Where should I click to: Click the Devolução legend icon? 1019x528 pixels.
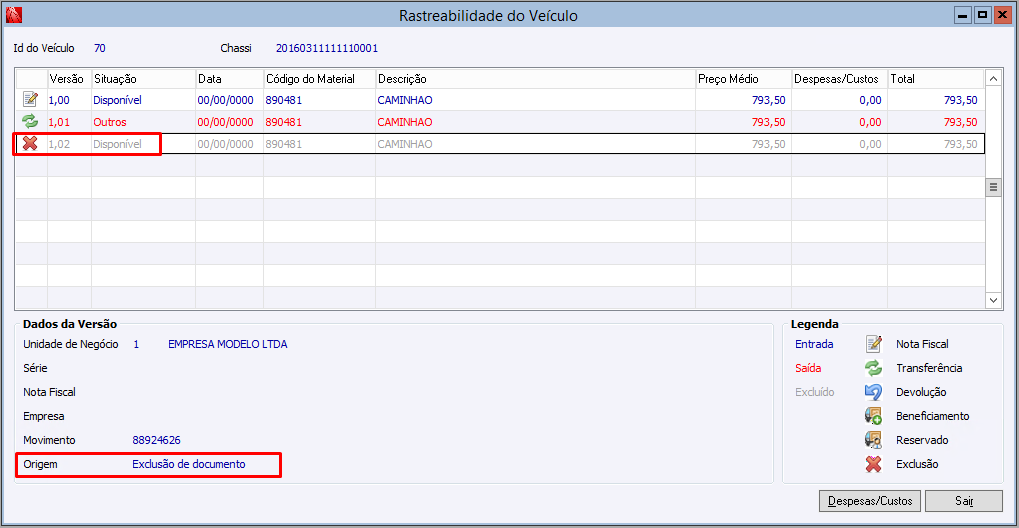tap(873, 392)
